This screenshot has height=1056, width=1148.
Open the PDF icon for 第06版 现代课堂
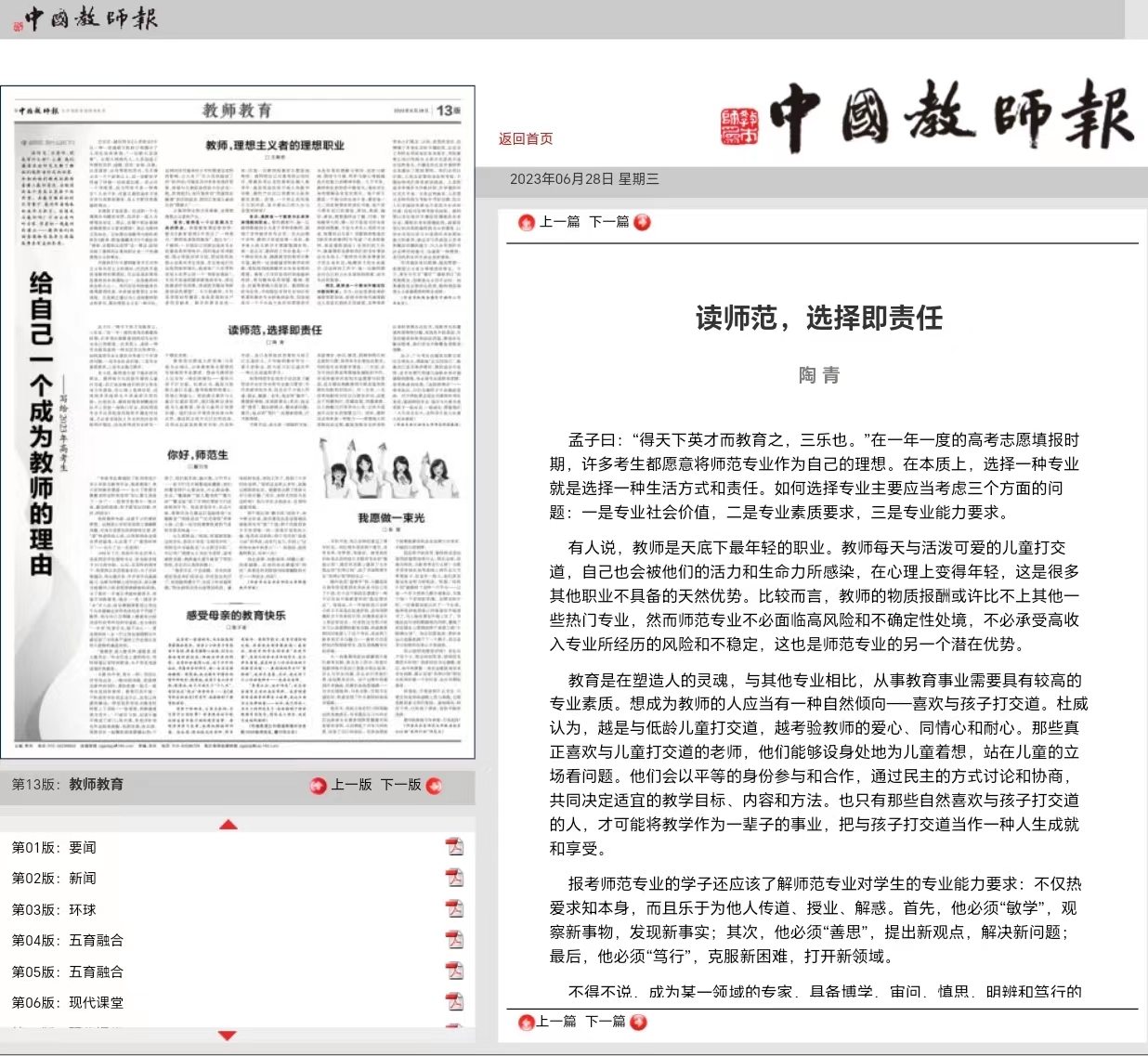click(454, 1002)
